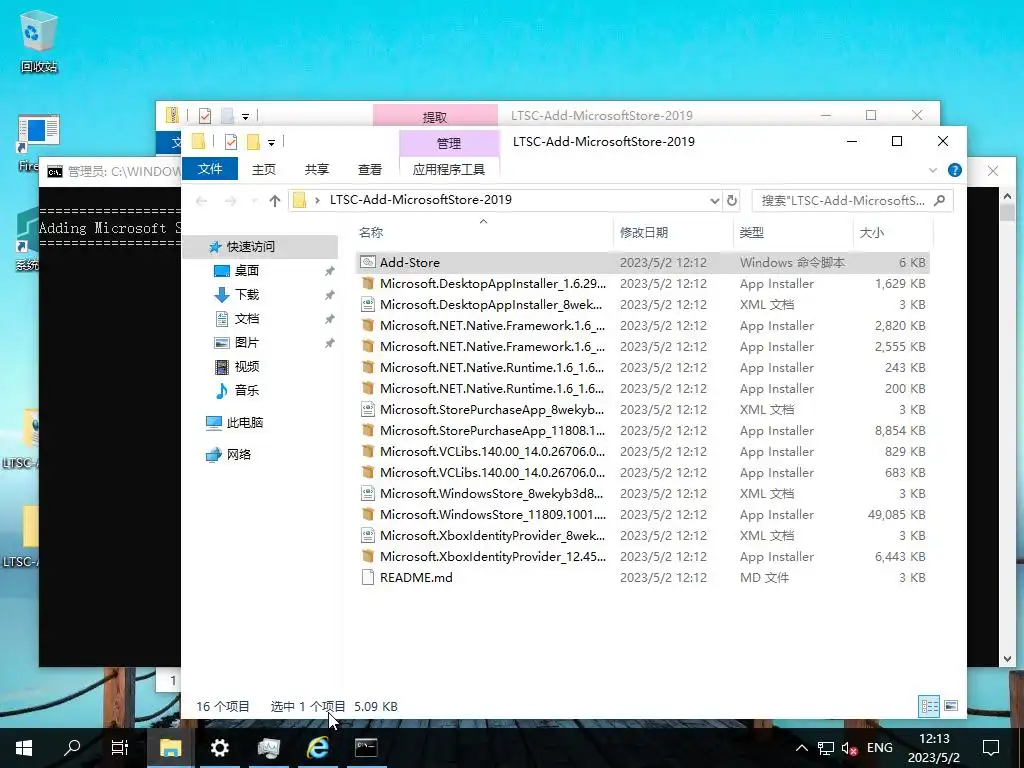Switch to the 主页 ribbon tab
The height and width of the screenshot is (768, 1024).
click(x=264, y=170)
